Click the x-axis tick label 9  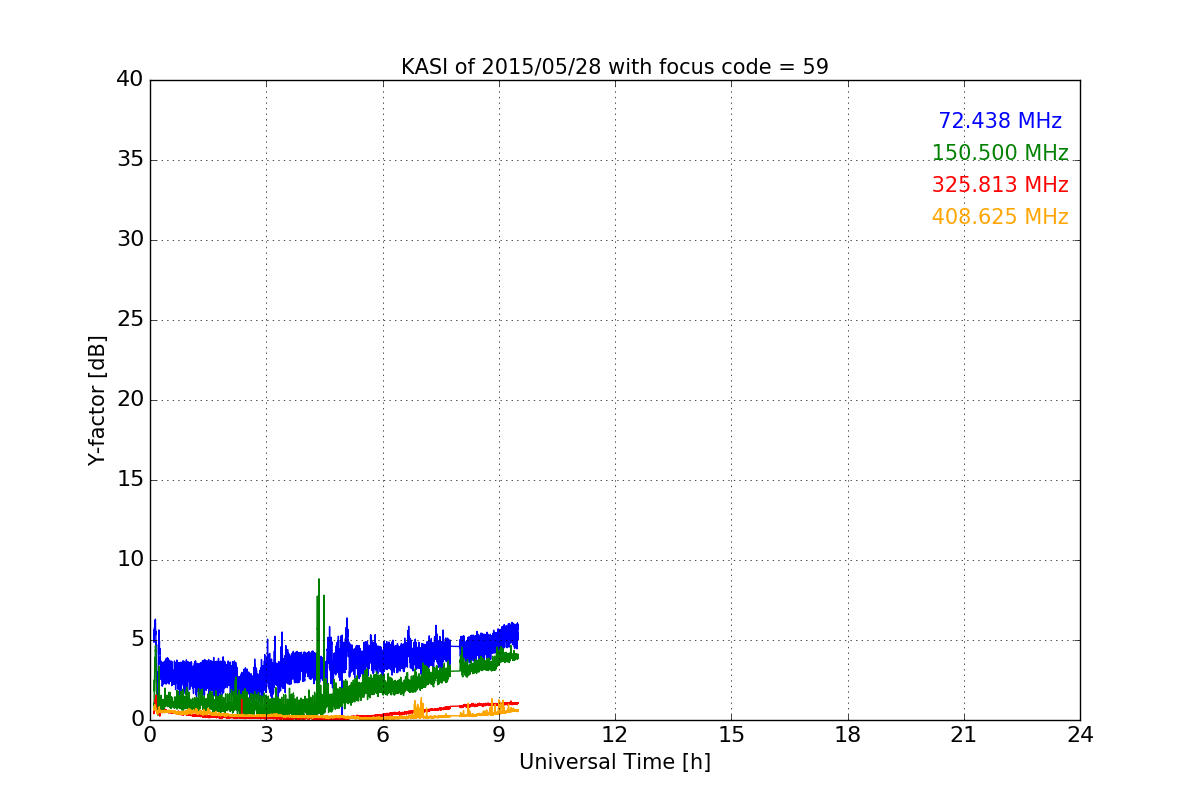click(x=499, y=735)
